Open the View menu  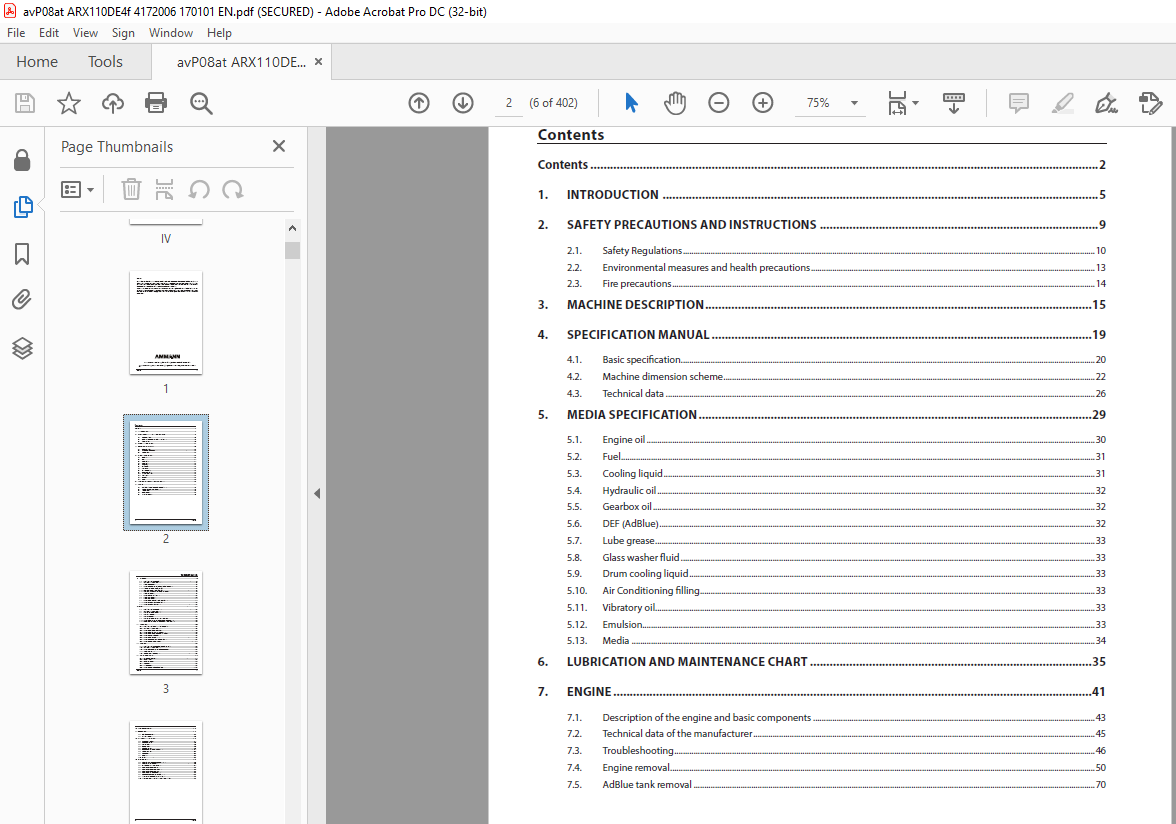pyautogui.click(x=85, y=33)
